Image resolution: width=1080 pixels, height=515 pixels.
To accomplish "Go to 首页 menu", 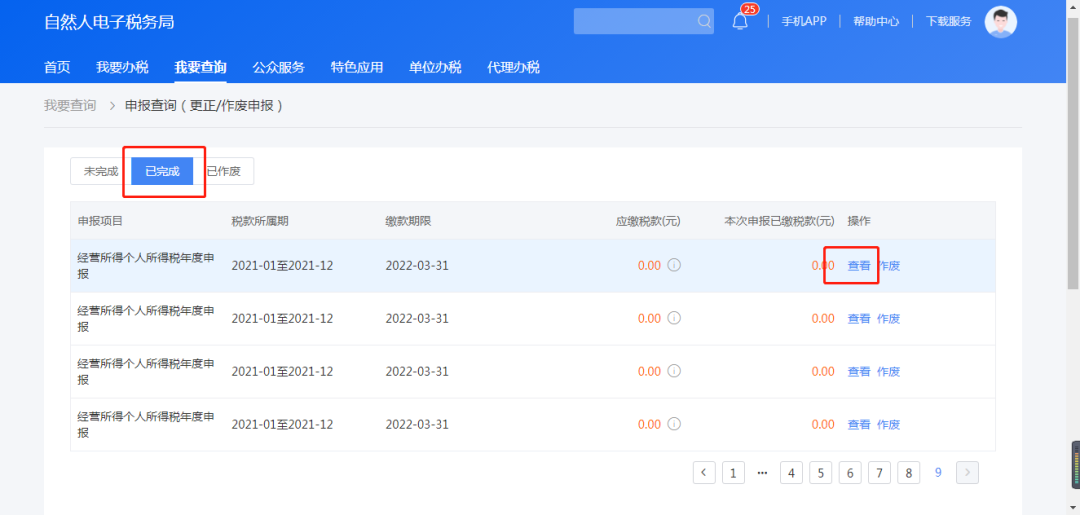I will (x=57, y=67).
